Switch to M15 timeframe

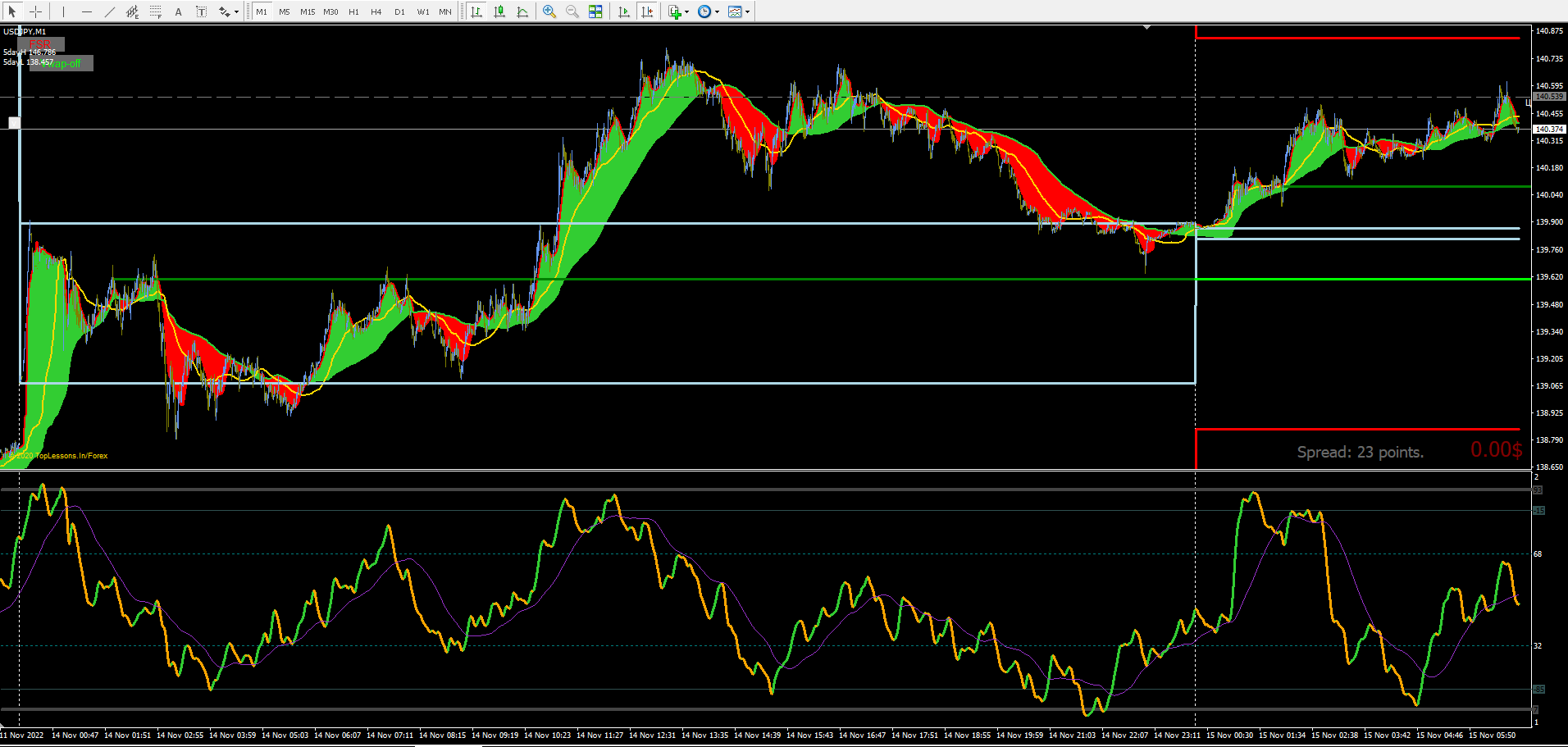(308, 11)
